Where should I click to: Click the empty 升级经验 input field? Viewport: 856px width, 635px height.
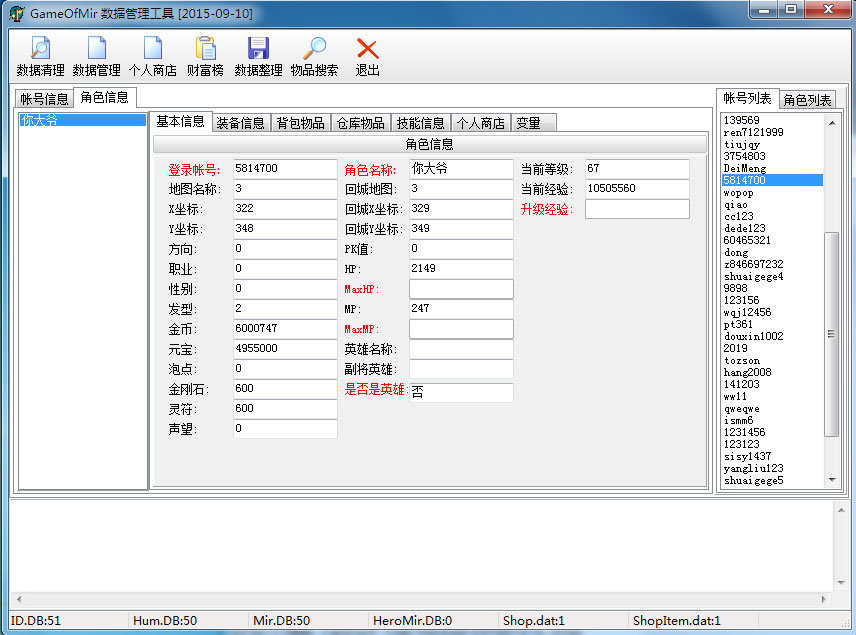pos(637,209)
